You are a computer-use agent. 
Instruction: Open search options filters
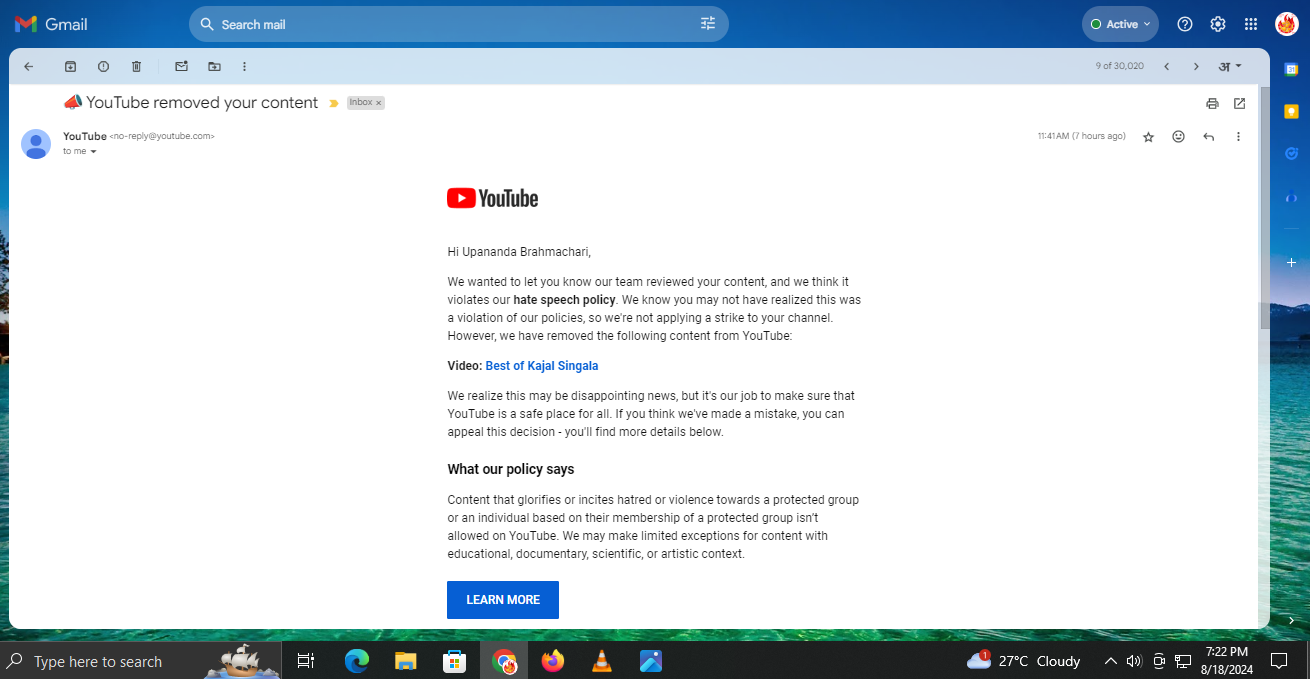click(707, 23)
